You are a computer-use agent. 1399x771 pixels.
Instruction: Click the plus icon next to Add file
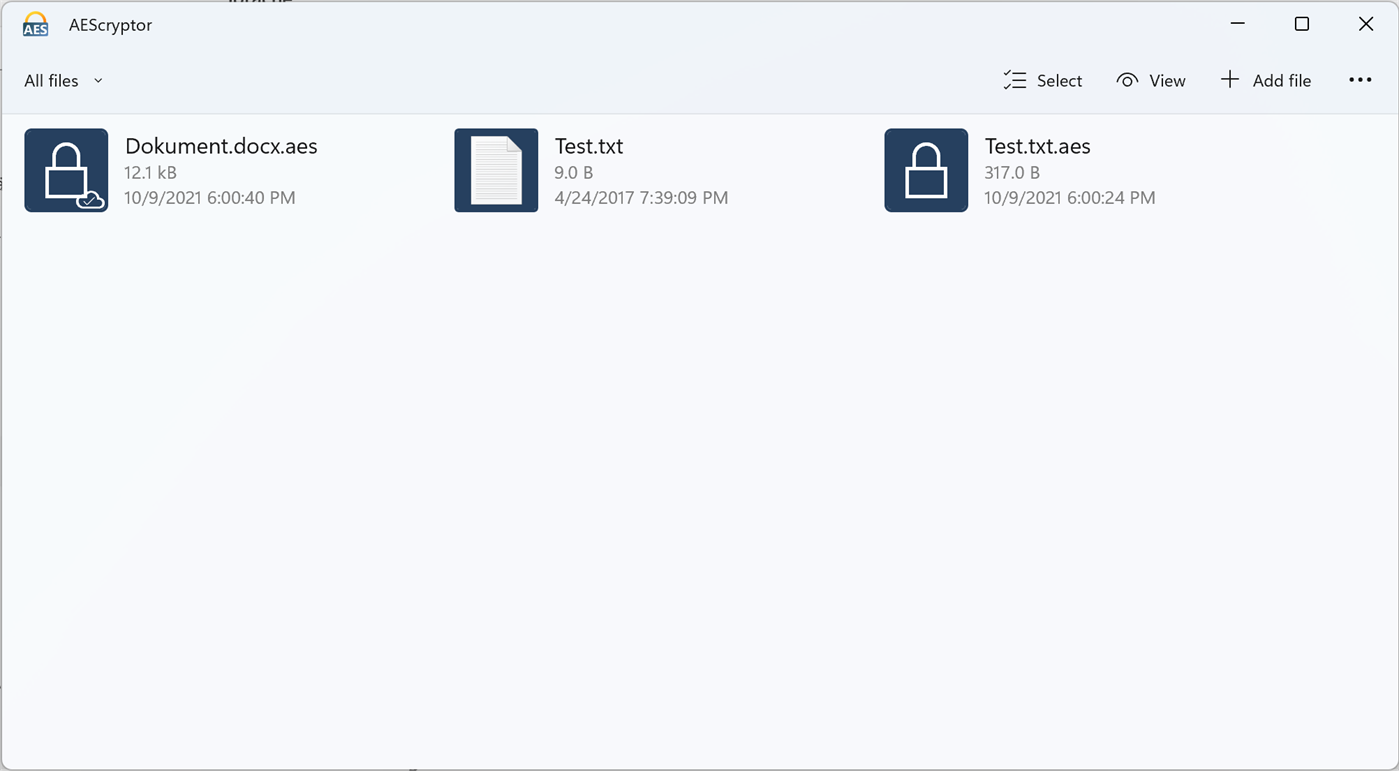click(x=1229, y=79)
